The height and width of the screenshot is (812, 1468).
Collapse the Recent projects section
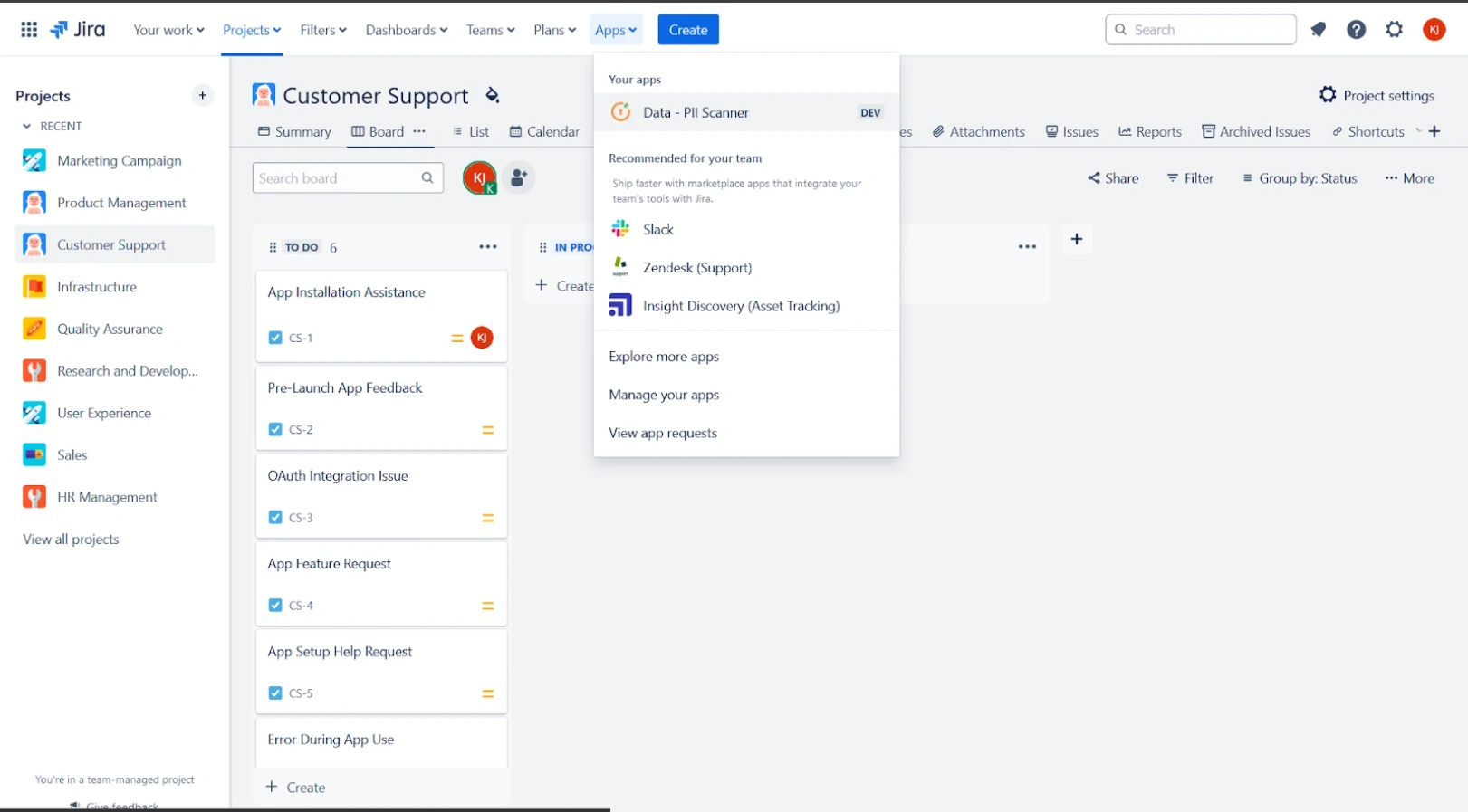[27, 127]
